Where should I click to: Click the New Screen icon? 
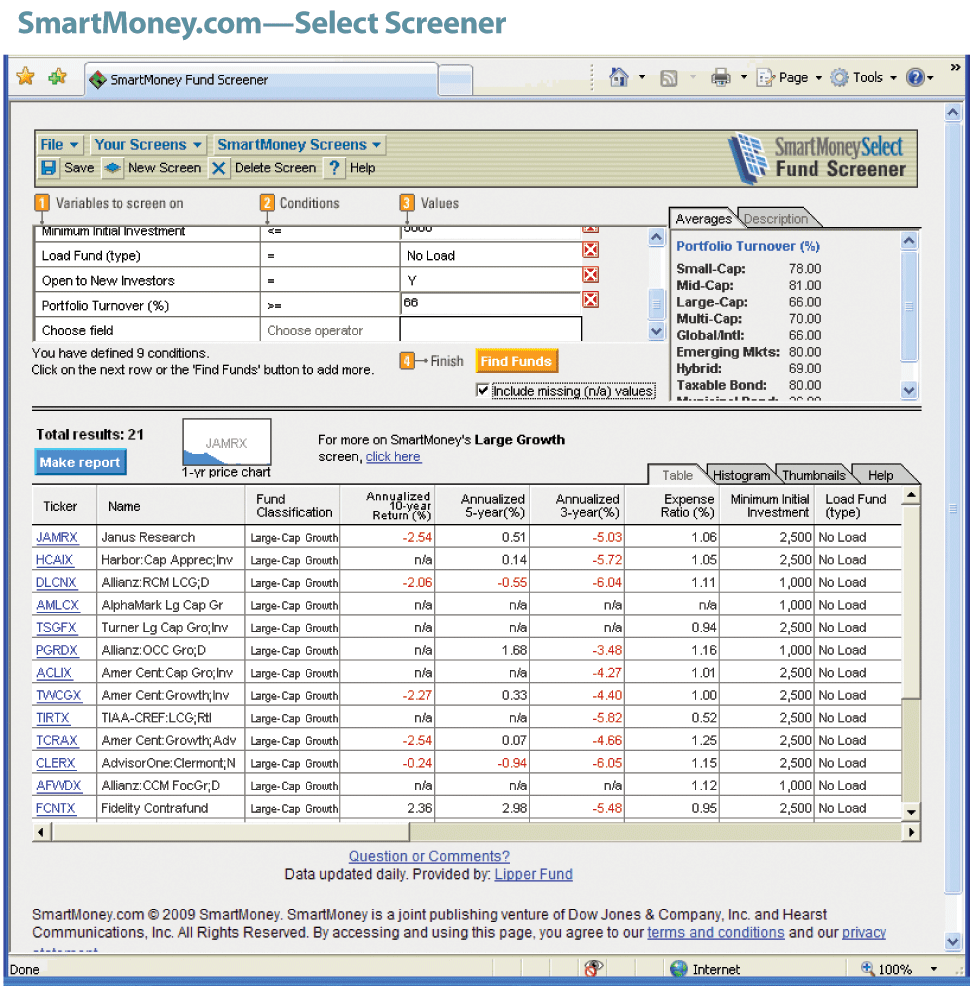click(114, 168)
